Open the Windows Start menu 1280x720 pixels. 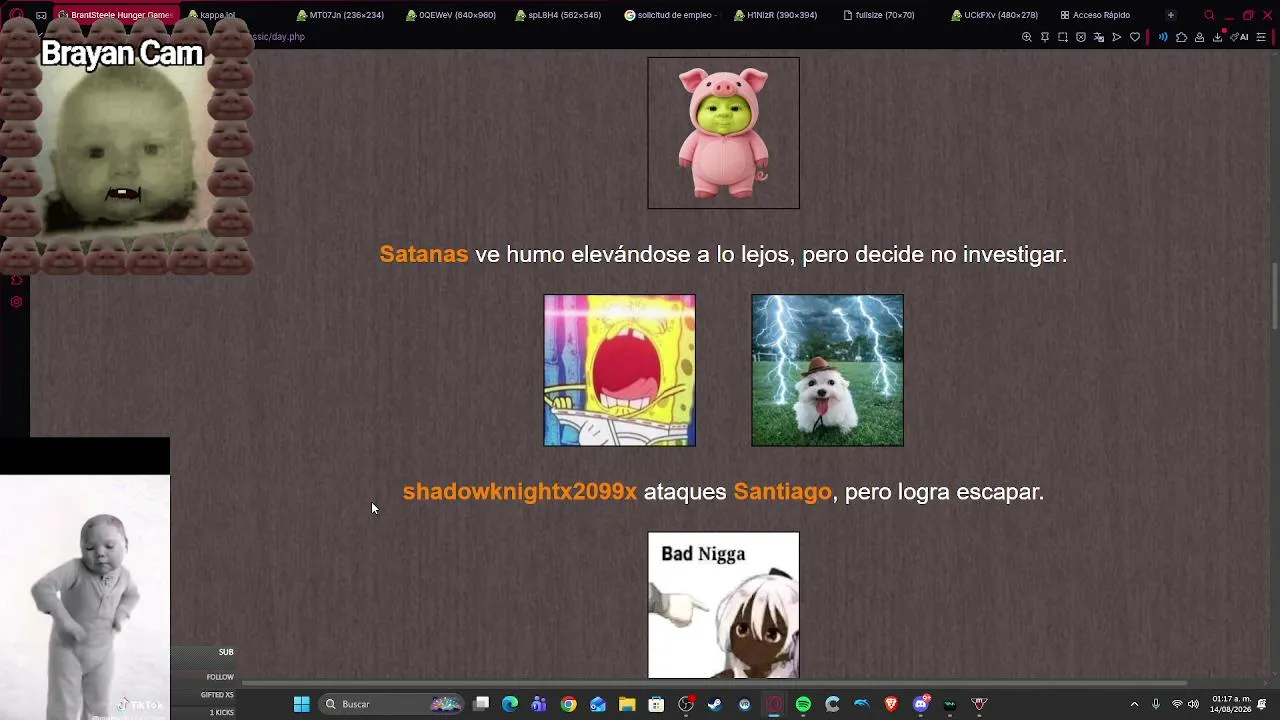(301, 704)
